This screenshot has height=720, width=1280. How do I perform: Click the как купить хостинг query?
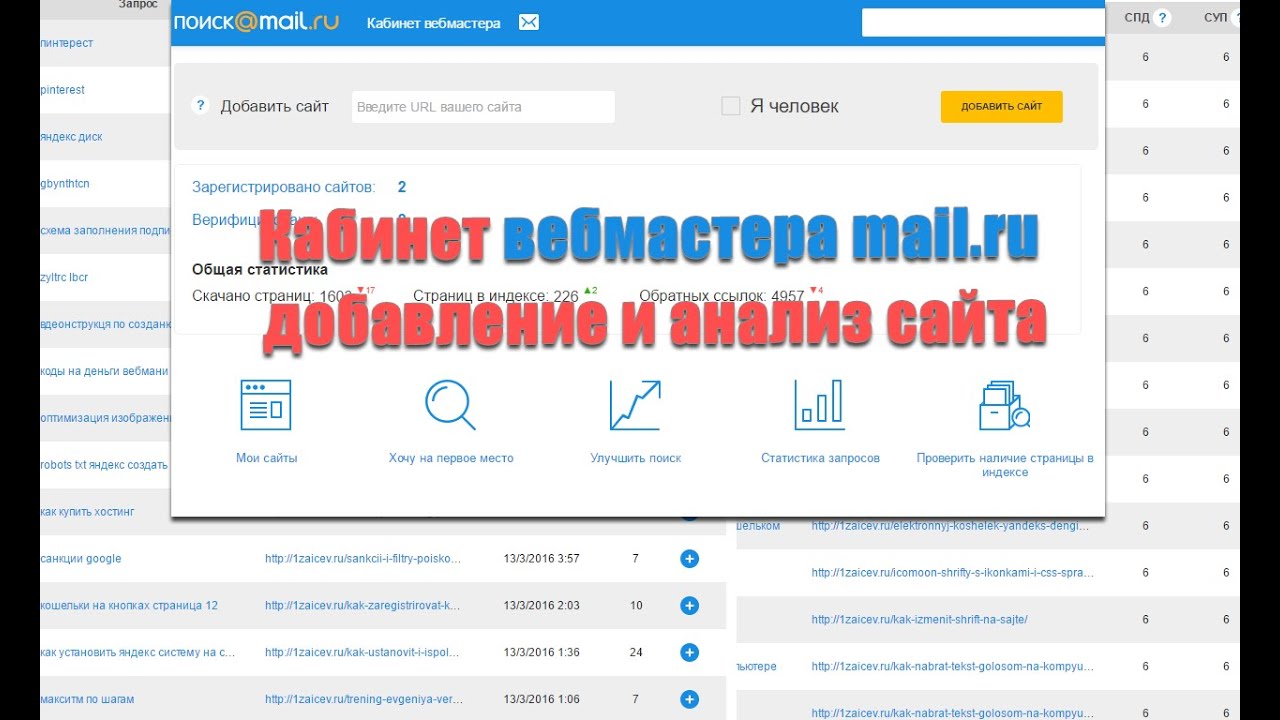[x=87, y=511]
